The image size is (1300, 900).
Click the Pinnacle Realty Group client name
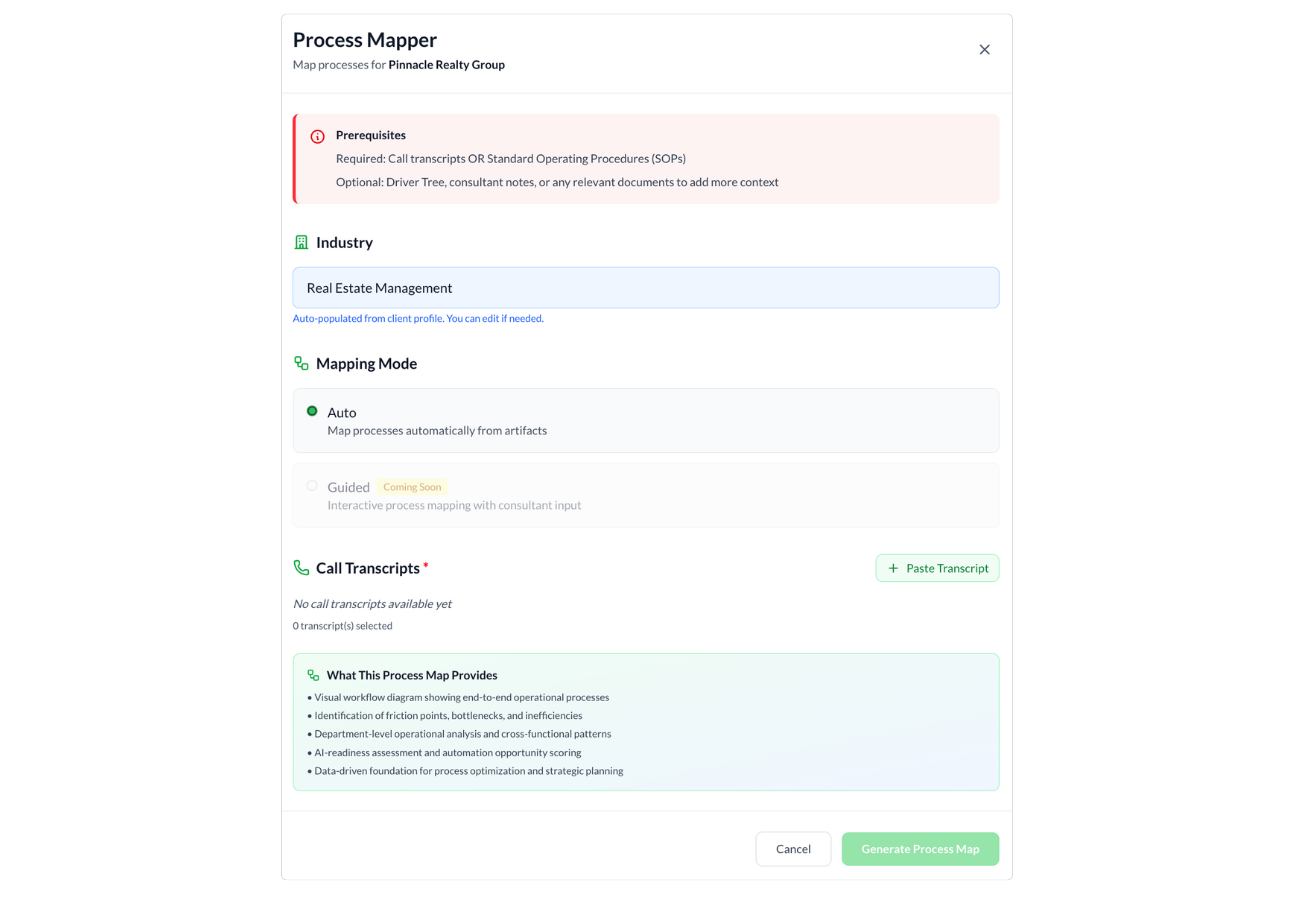click(447, 65)
